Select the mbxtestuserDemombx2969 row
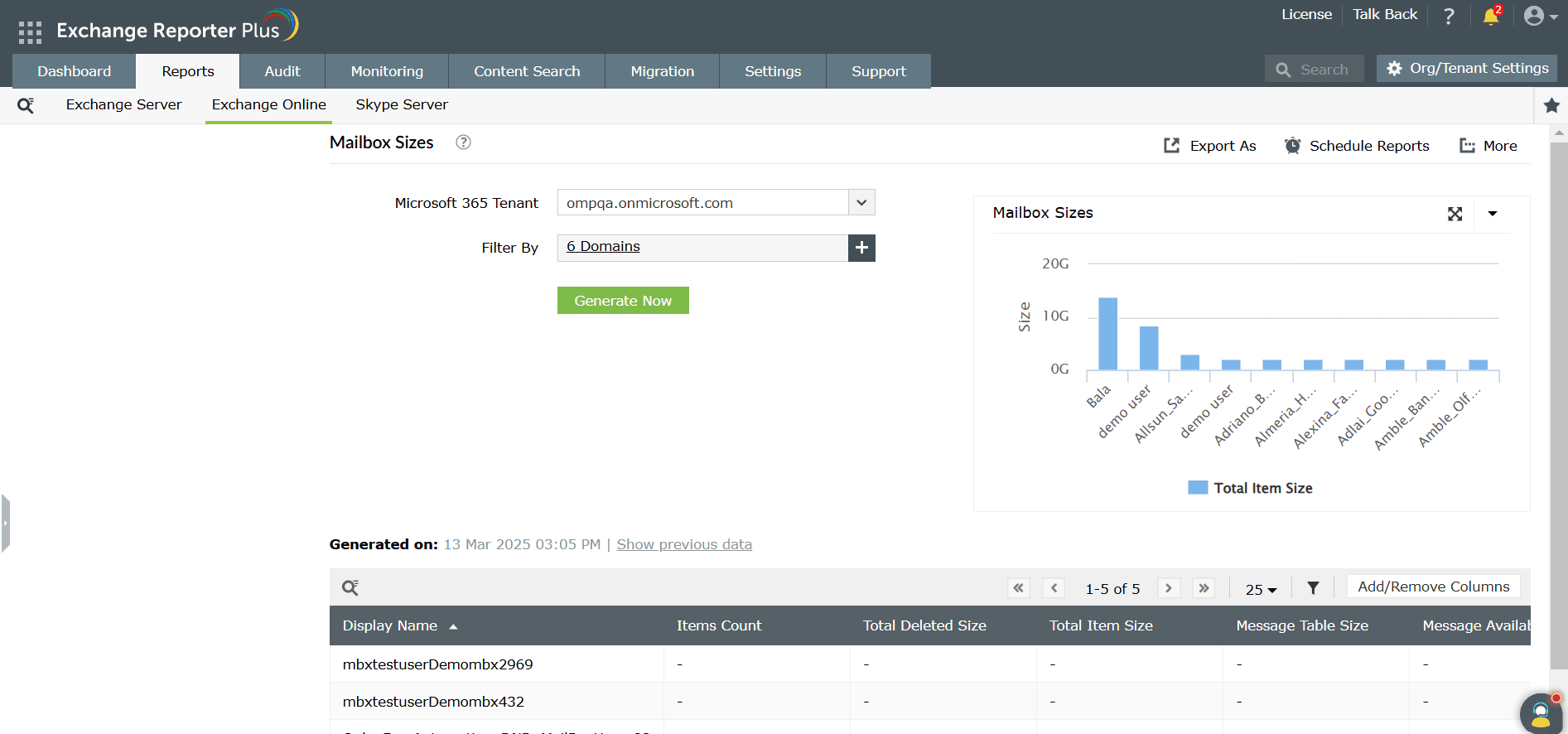1568x734 pixels. [x=930, y=664]
